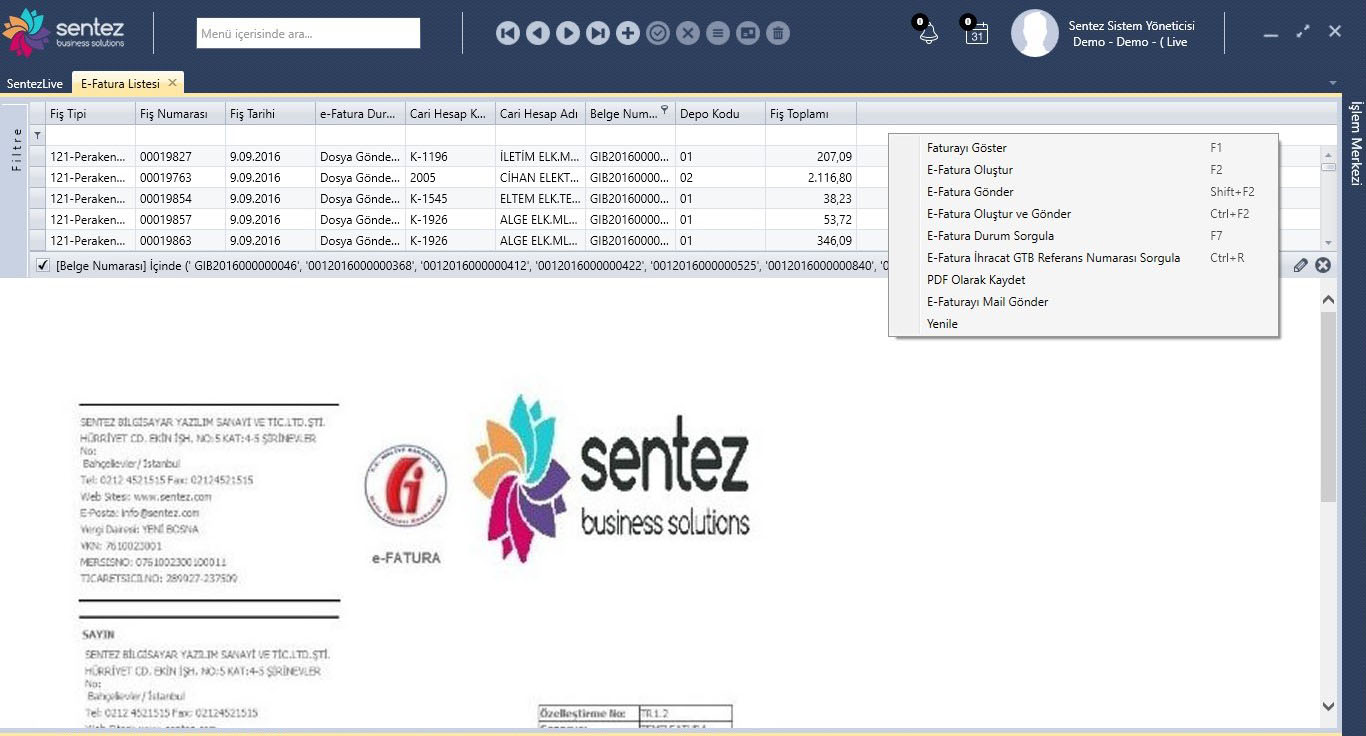
Task: Go to first record toolbar button
Action: 508,33
